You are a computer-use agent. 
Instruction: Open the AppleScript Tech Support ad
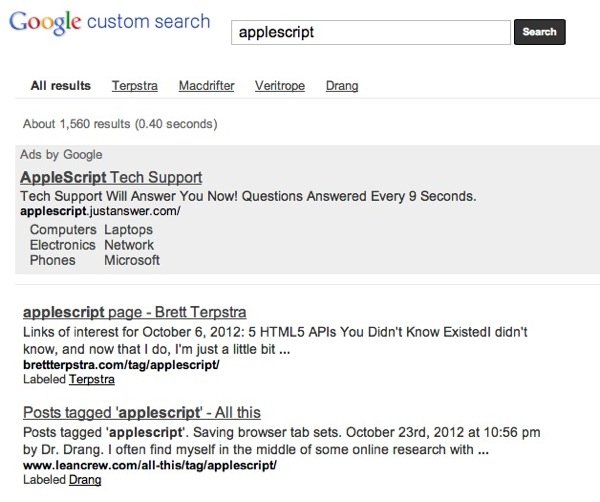[111, 178]
